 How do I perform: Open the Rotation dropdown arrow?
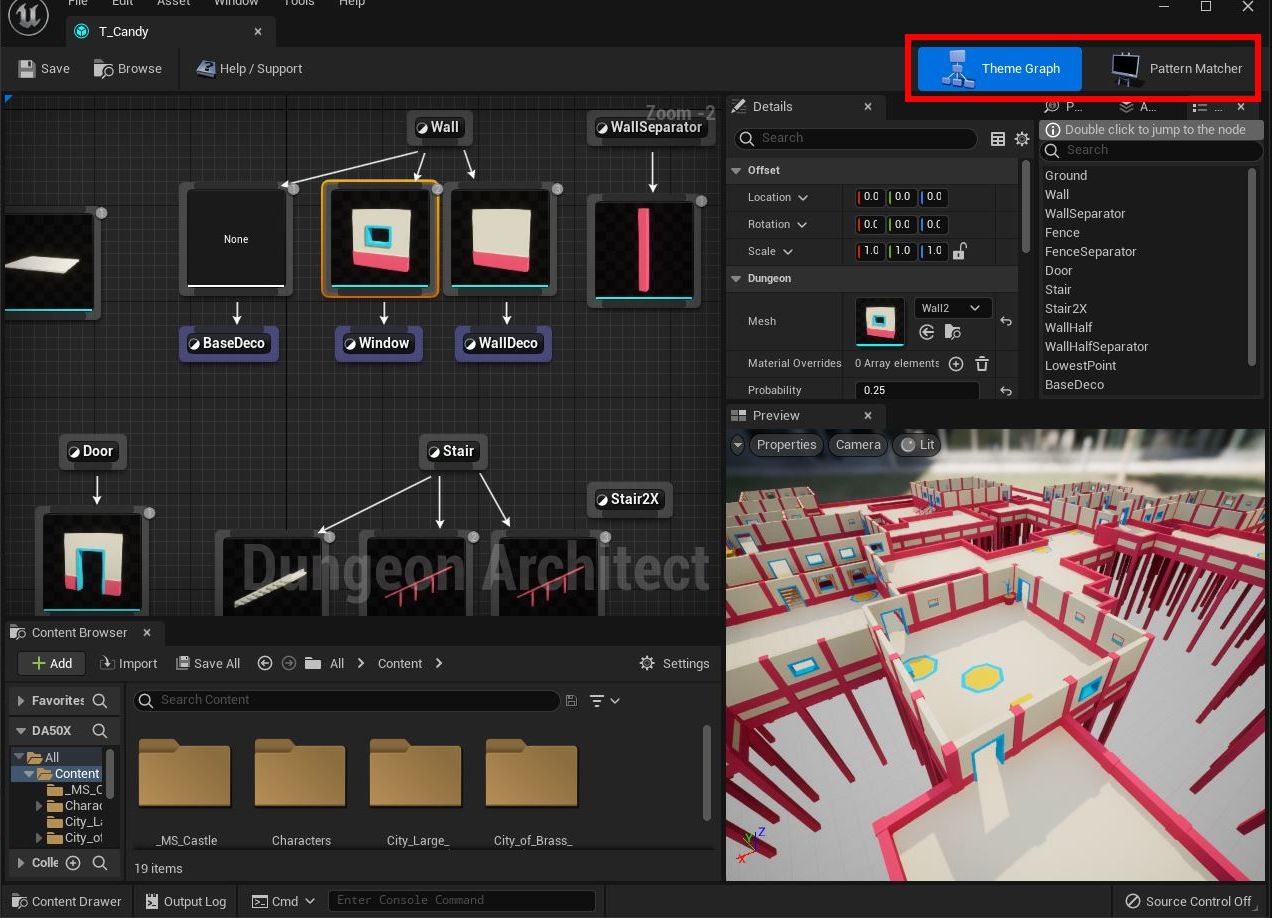click(803, 225)
